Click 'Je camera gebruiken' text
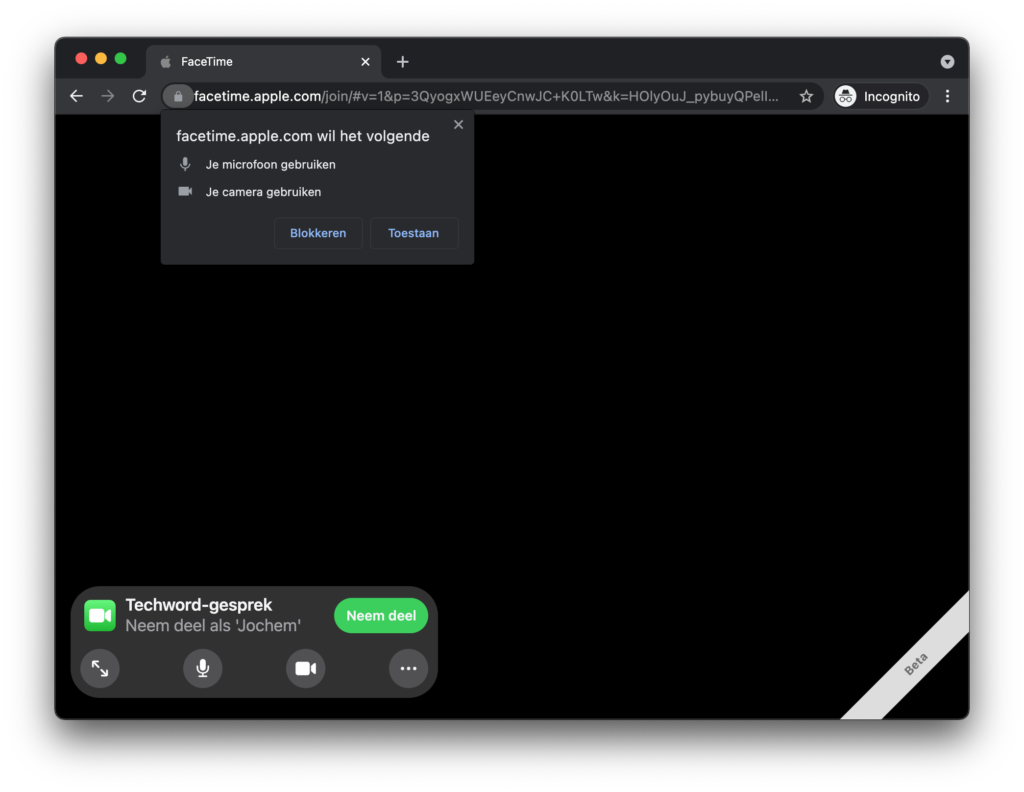Viewport: 1024px width, 792px height. tap(263, 192)
